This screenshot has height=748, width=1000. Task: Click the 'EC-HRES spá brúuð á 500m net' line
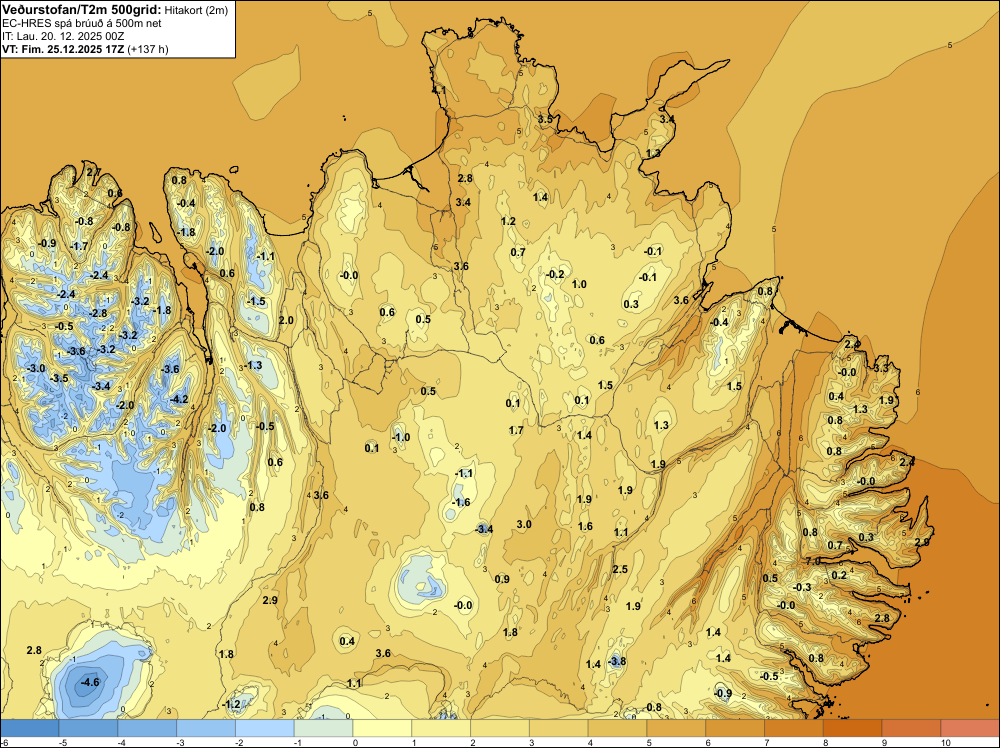pos(82,24)
